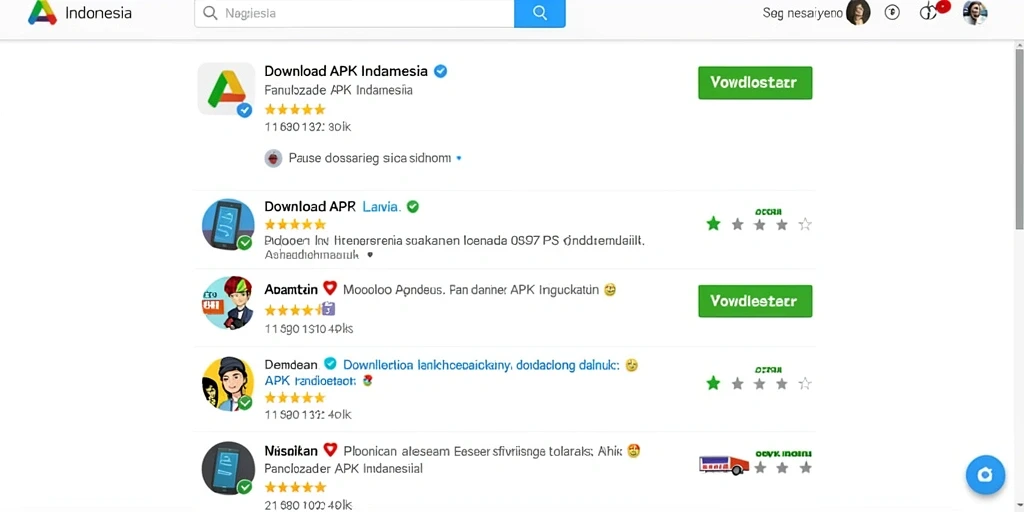Click the green button beside Apamtzin entry
1024x512 pixels.
coord(755,301)
